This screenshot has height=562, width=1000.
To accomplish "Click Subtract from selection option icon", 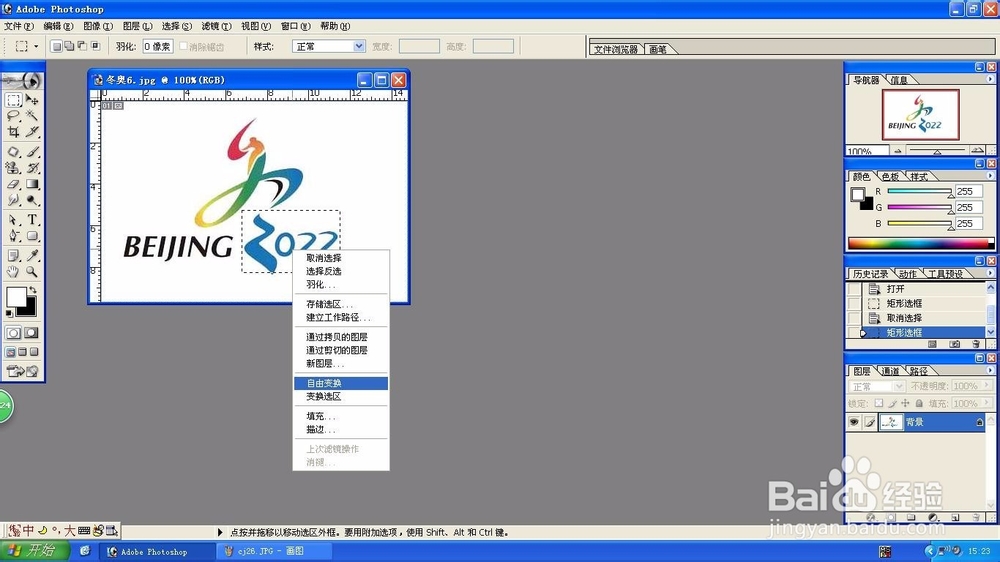I will click(82, 46).
